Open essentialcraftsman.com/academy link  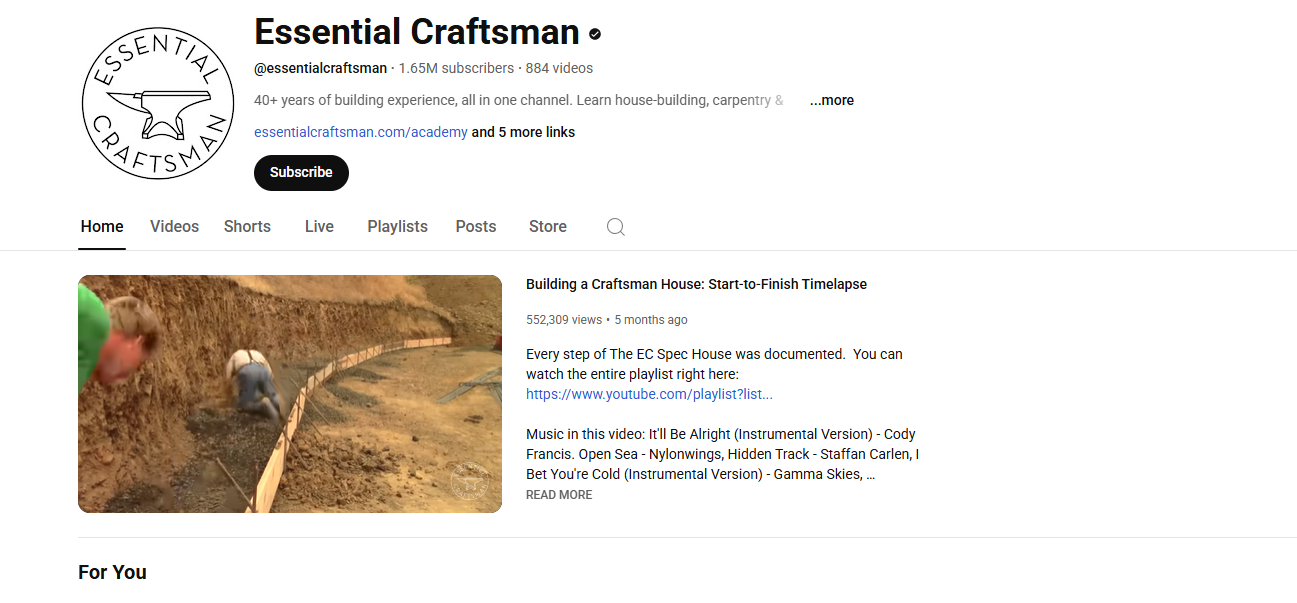click(x=360, y=131)
